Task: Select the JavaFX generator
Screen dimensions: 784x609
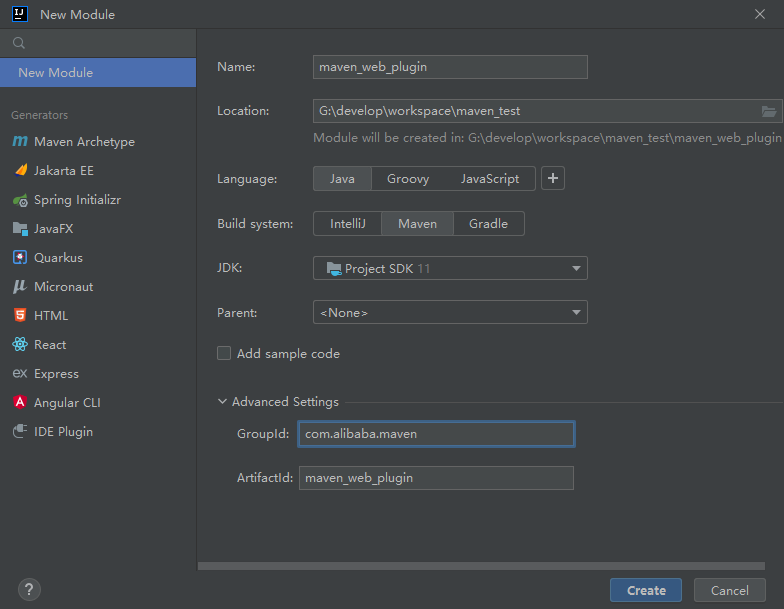Action: coord(98,228)
